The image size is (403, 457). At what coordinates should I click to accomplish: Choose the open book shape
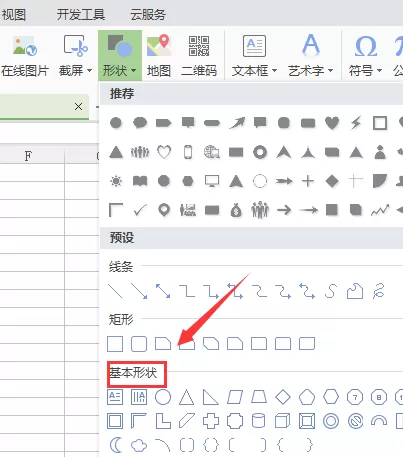(x=140, y=181)
